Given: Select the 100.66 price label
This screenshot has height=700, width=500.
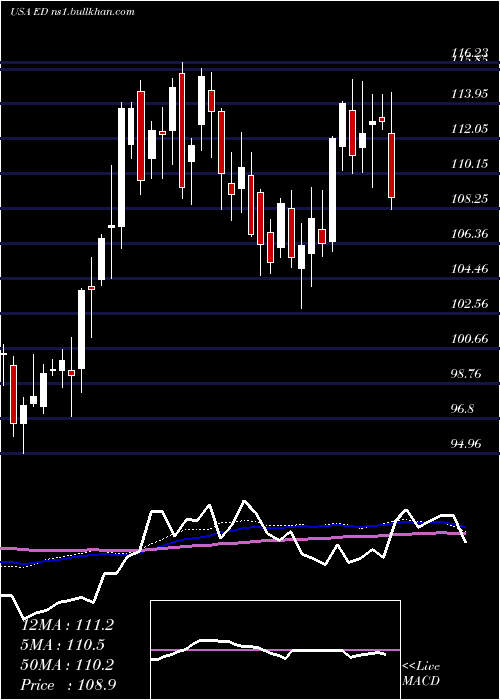Looking at the screenshot, I should point(470,338).
